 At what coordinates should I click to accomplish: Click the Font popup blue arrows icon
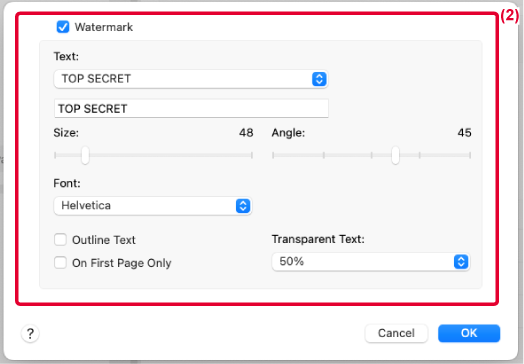tap(243, 206)
